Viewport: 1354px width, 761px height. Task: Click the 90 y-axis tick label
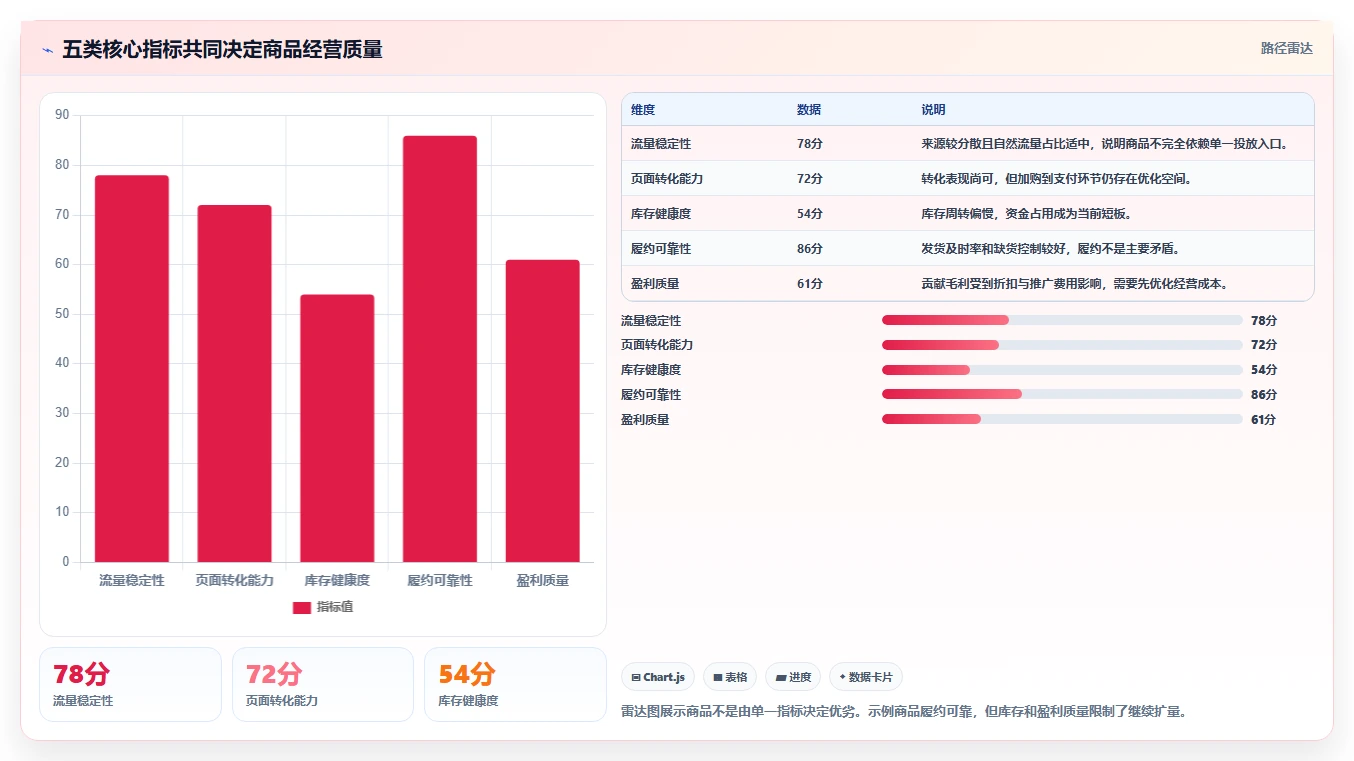coord(62,115)
